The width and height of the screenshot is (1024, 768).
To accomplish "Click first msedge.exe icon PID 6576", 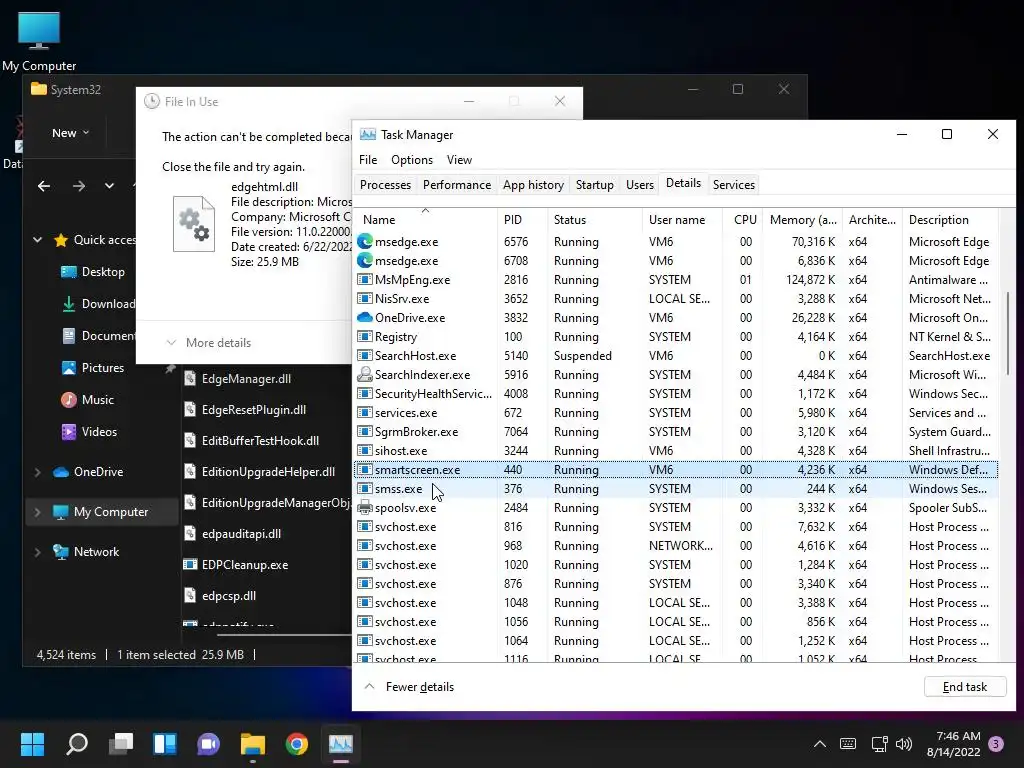I will [364, 242].
